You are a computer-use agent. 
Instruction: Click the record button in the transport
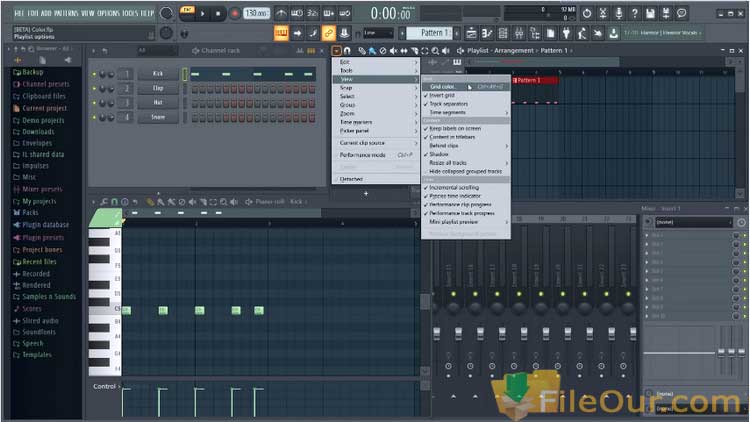[x=234, y=14]
